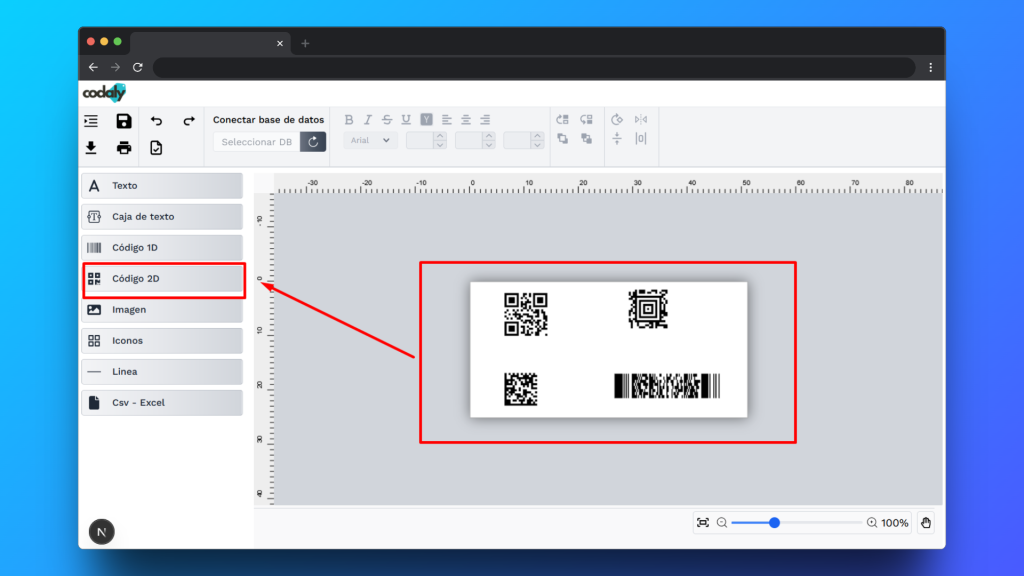
Task: Click the Seleccionar DB field
Action: (257, 142)
